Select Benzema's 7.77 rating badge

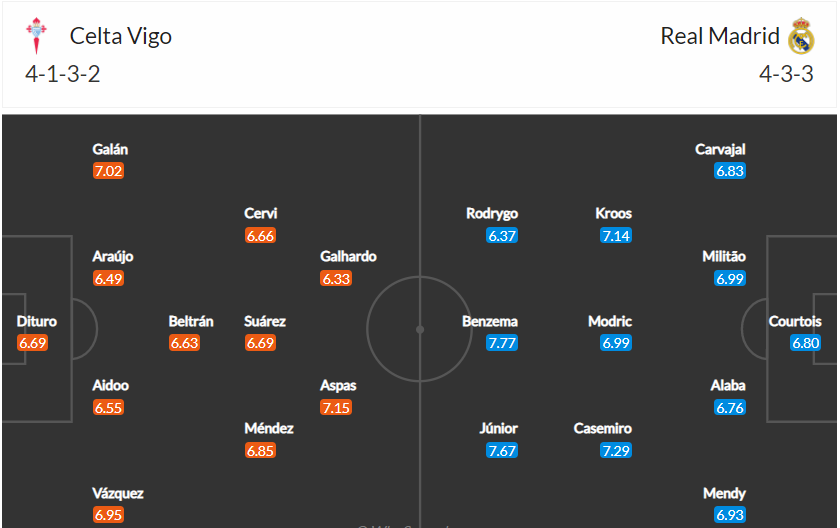pyautogui.click(x=502, y=343)
